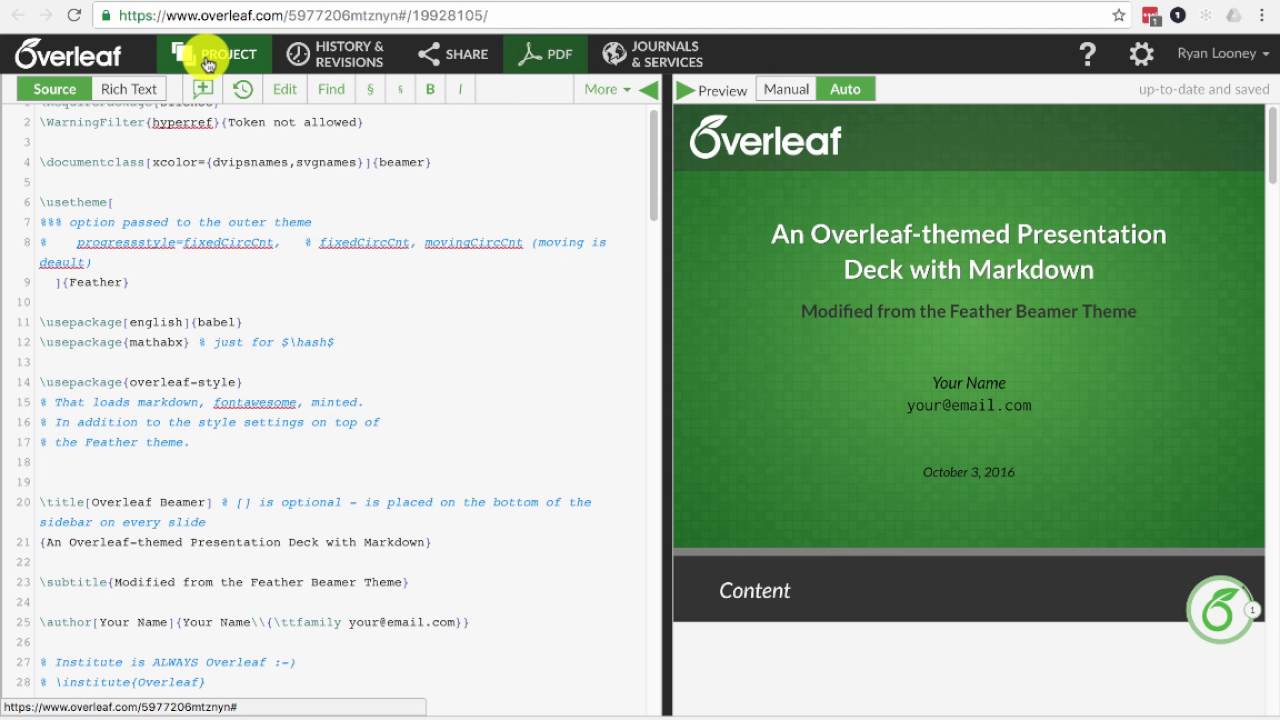The height and width of the screenshot is (720, 1280).
Task: Go back in browser
Action: point(17,15)
